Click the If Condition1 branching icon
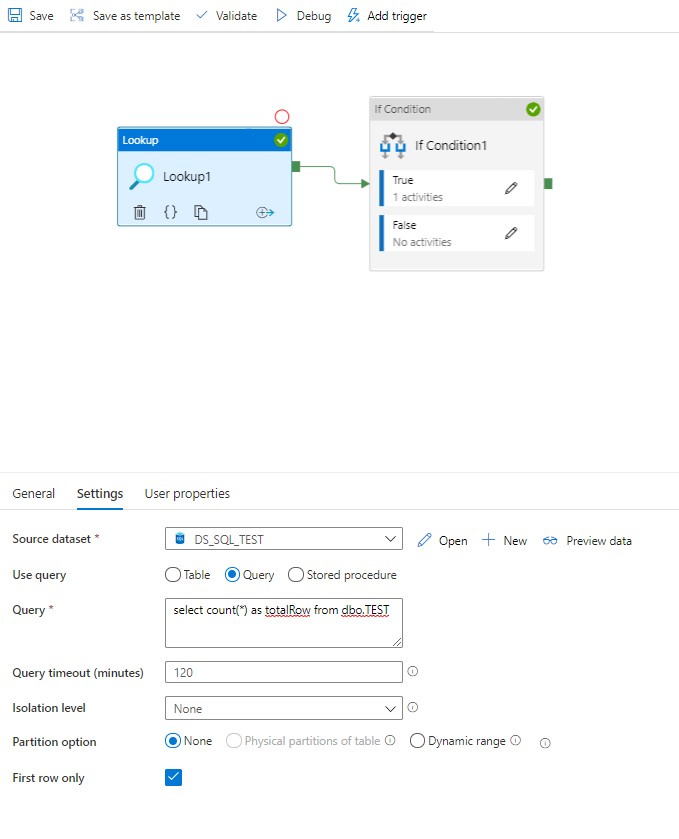Viewport: 679px width, 839px height. point(393,146)
